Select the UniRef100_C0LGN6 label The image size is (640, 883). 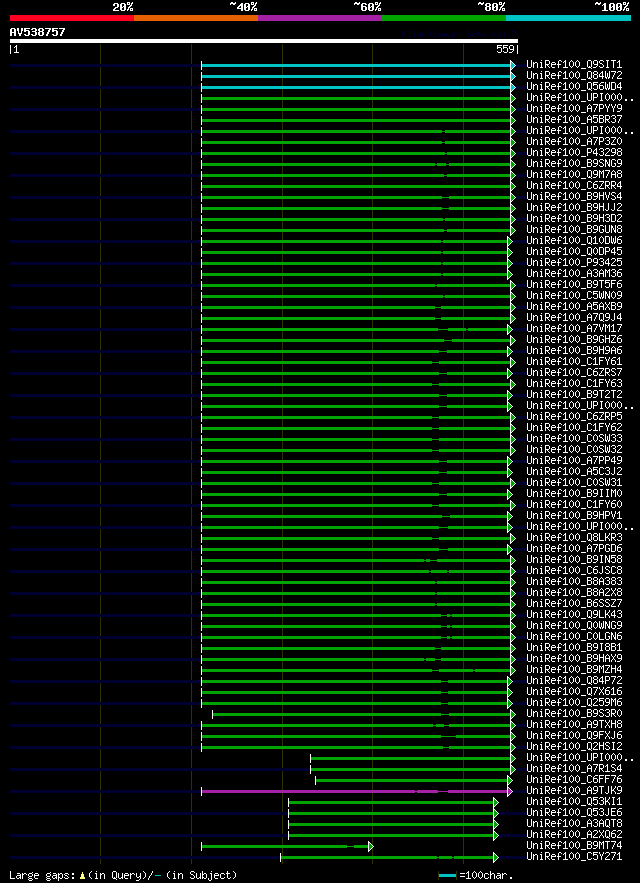(574, 637)
